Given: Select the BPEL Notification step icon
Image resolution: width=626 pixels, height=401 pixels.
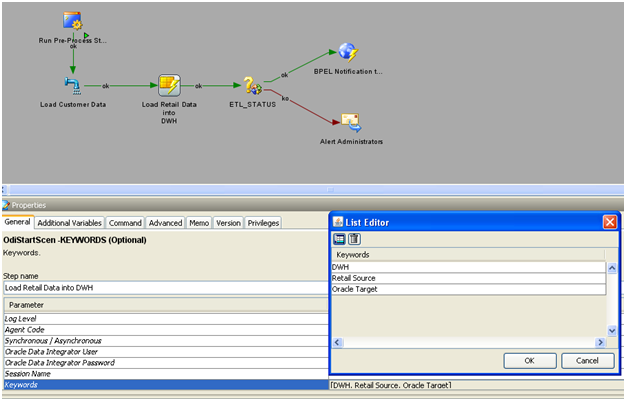Looking at the screenshot, I should [348, 53].
